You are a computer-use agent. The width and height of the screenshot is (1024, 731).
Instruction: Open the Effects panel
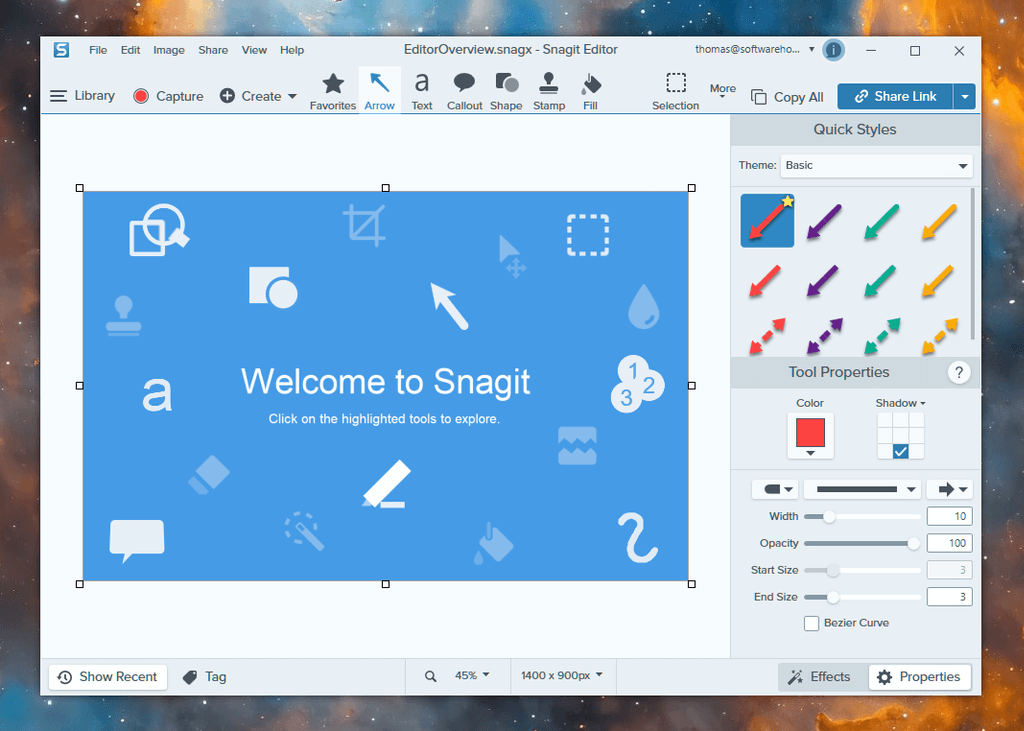pos(820,677)
